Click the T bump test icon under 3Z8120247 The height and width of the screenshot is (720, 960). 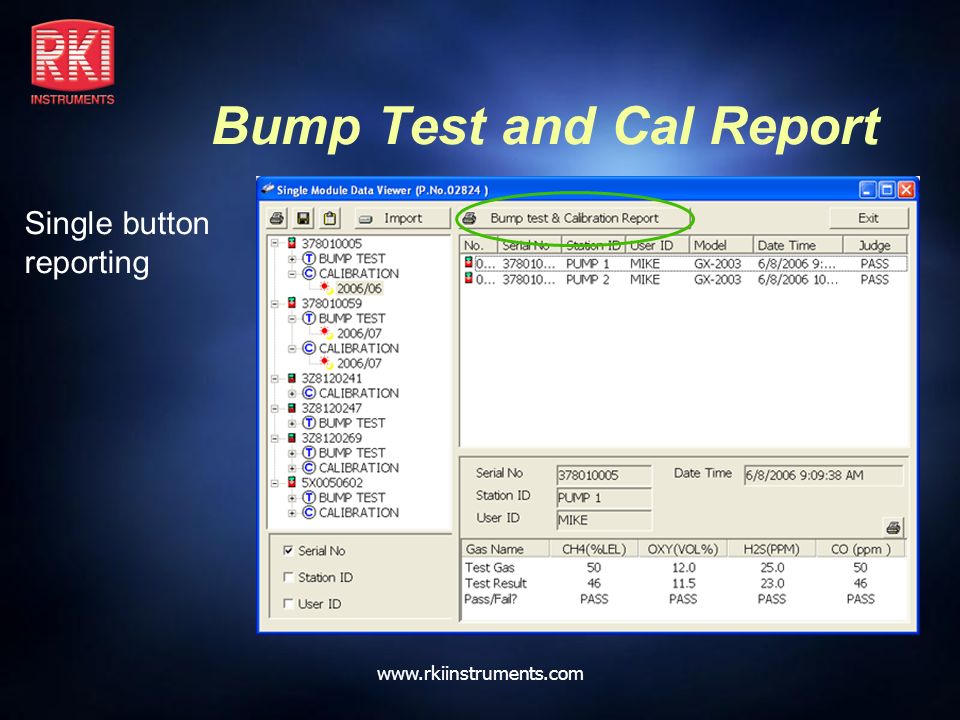click(309, 423)
